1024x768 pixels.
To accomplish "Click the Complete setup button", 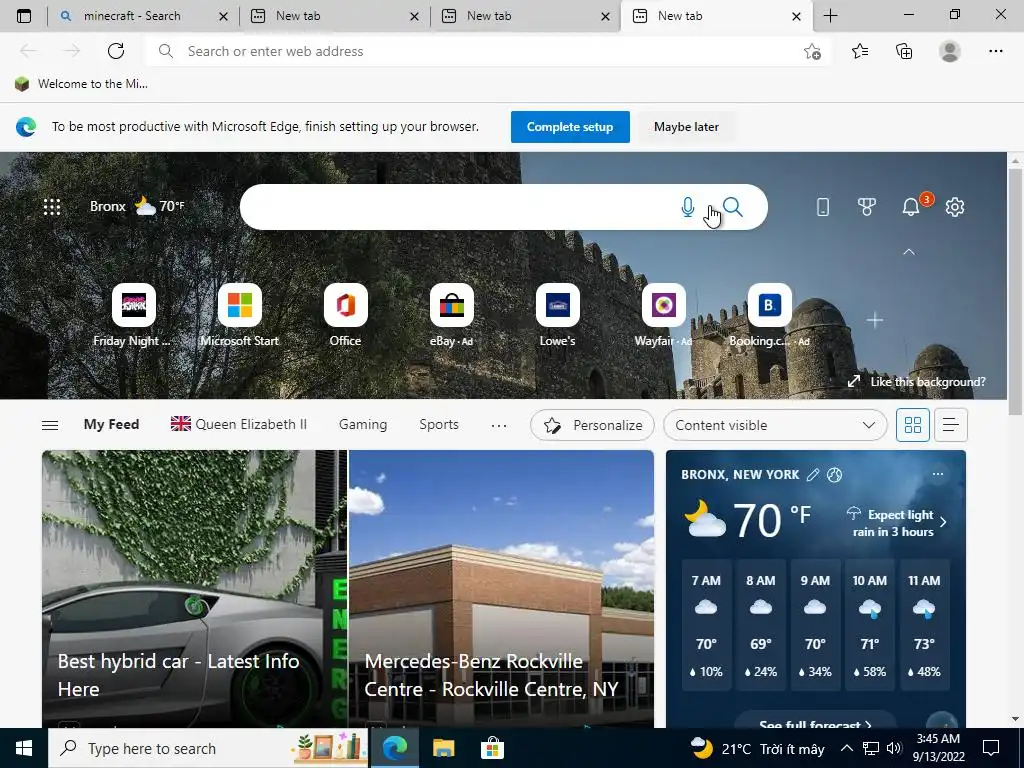I will click(570, 127).
